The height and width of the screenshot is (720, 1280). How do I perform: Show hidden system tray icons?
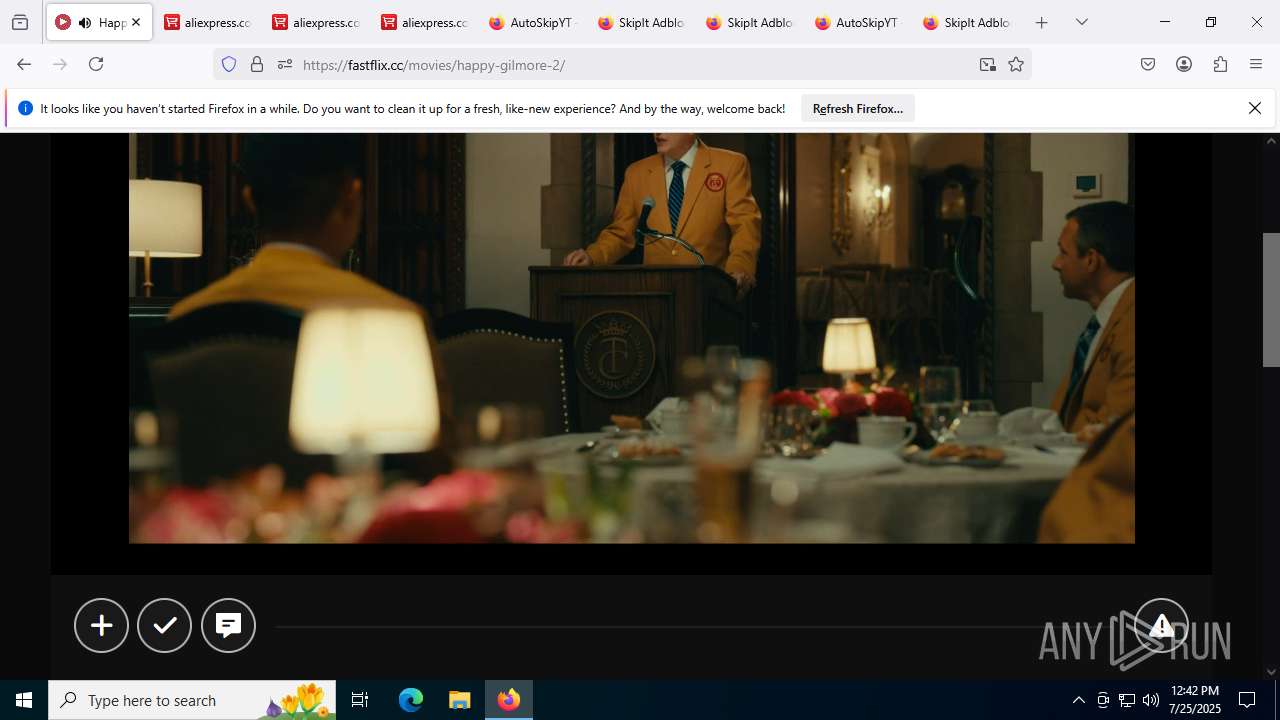pos(1078,700)
